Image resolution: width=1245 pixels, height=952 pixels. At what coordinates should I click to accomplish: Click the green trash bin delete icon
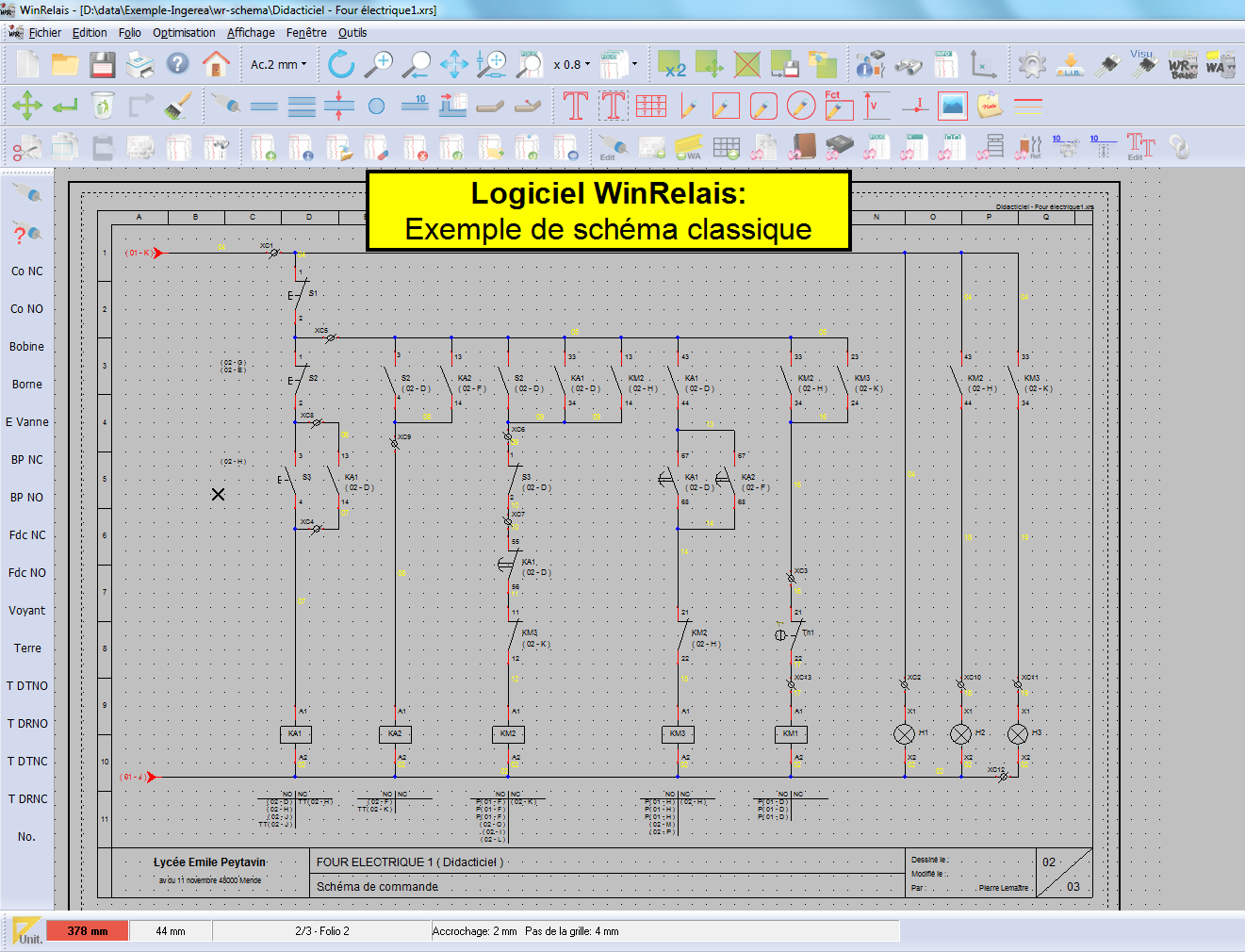(x=103, y=106)
